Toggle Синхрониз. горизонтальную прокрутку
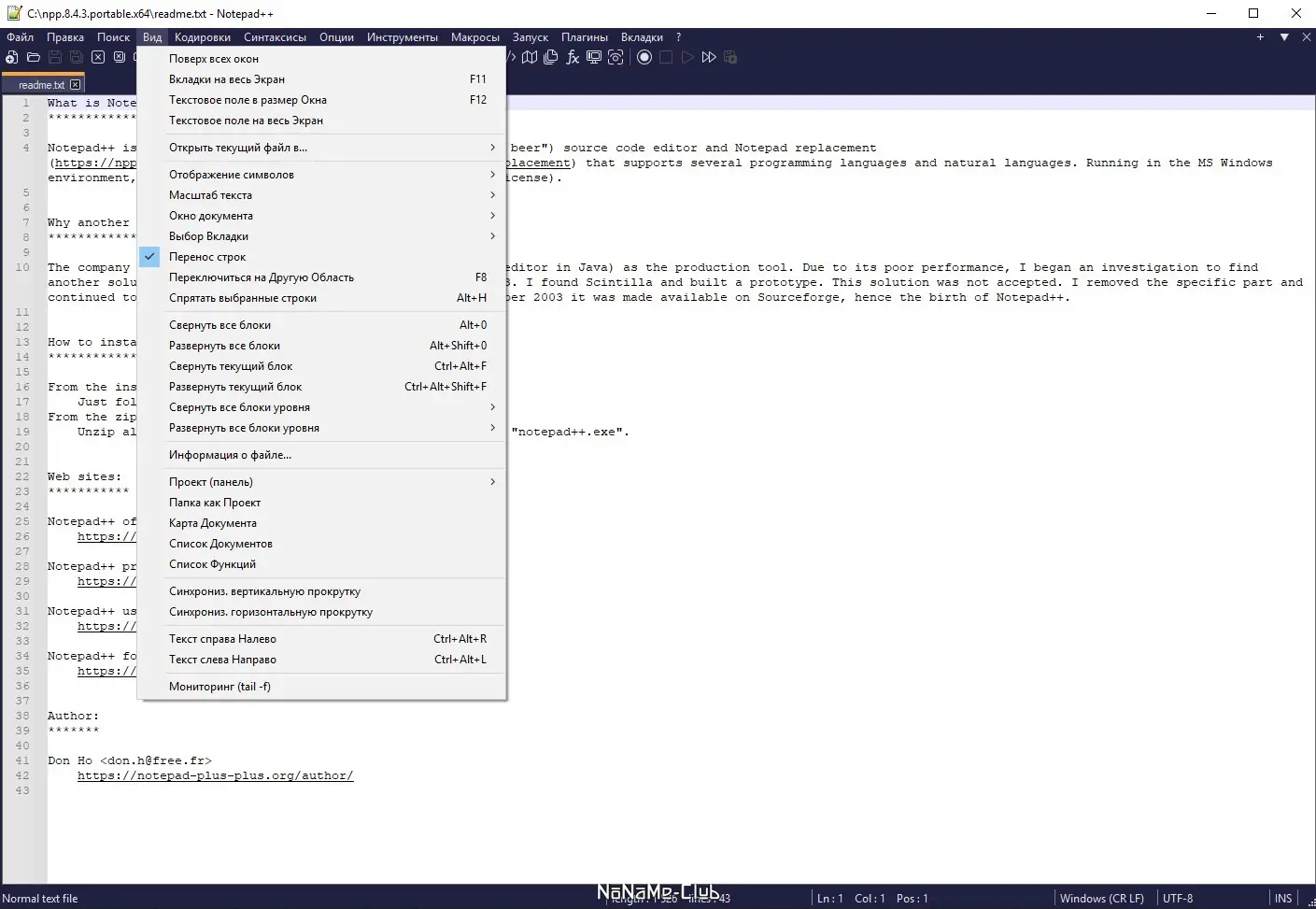1316x909 pixels. [321, 612]
